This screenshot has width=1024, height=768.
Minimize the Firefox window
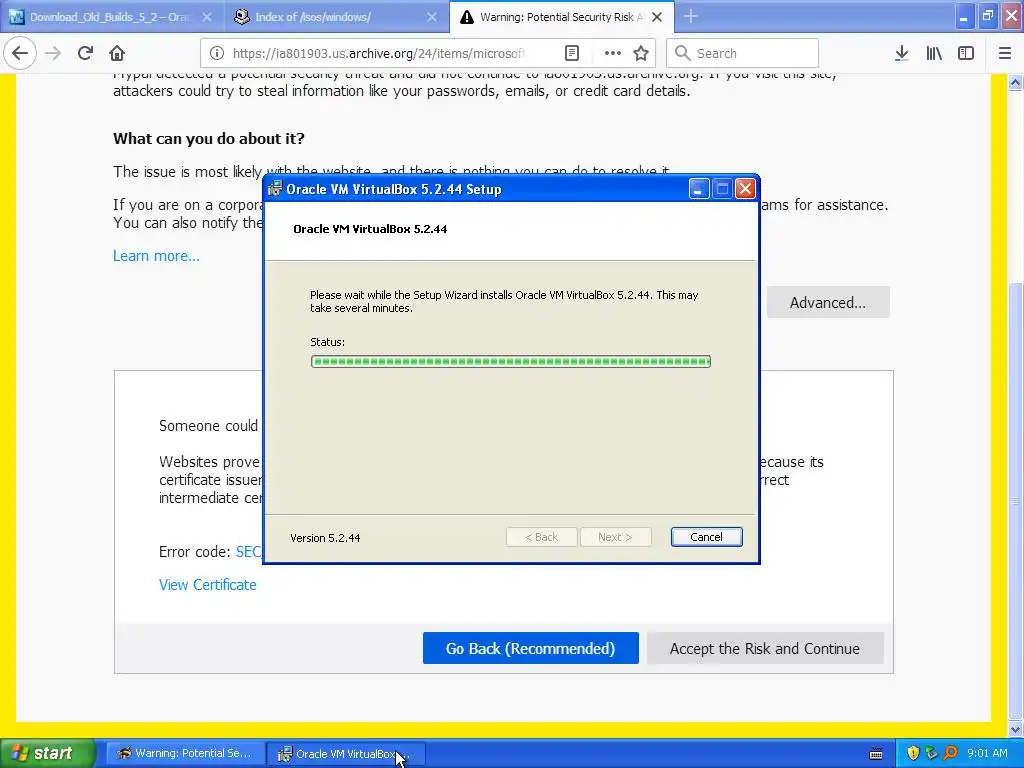[964, 17]
